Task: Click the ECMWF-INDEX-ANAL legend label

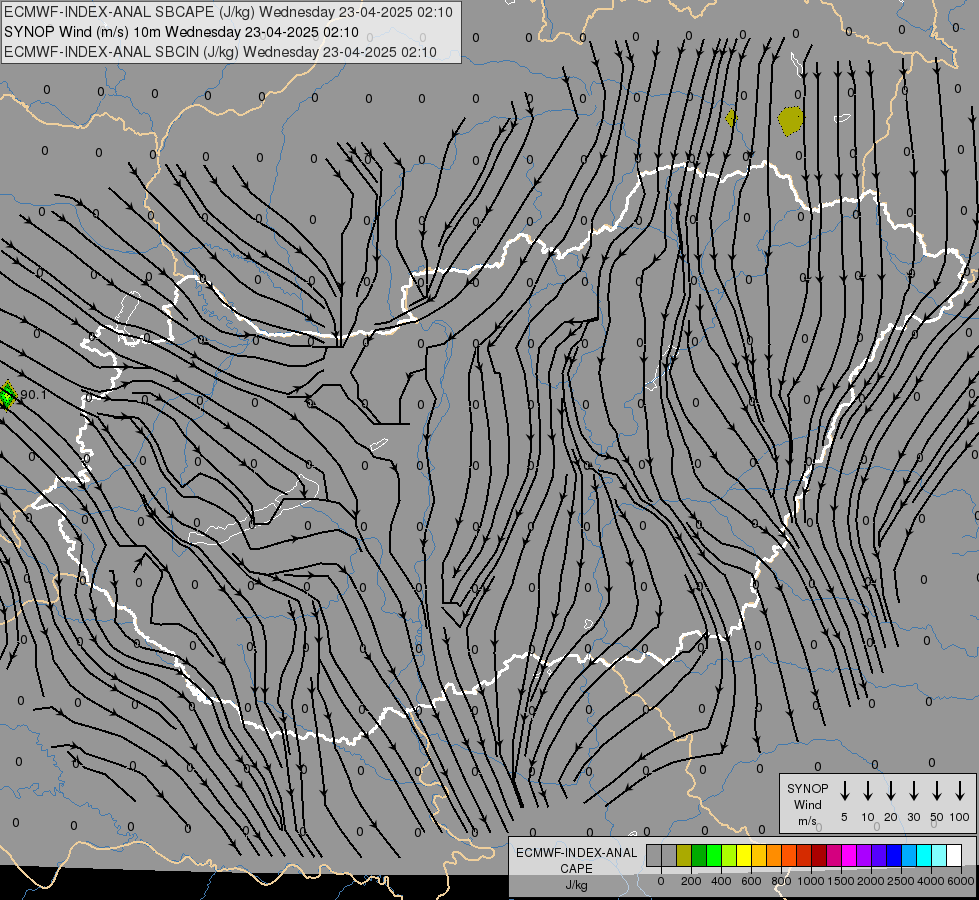Action: [x=576, y=853]
